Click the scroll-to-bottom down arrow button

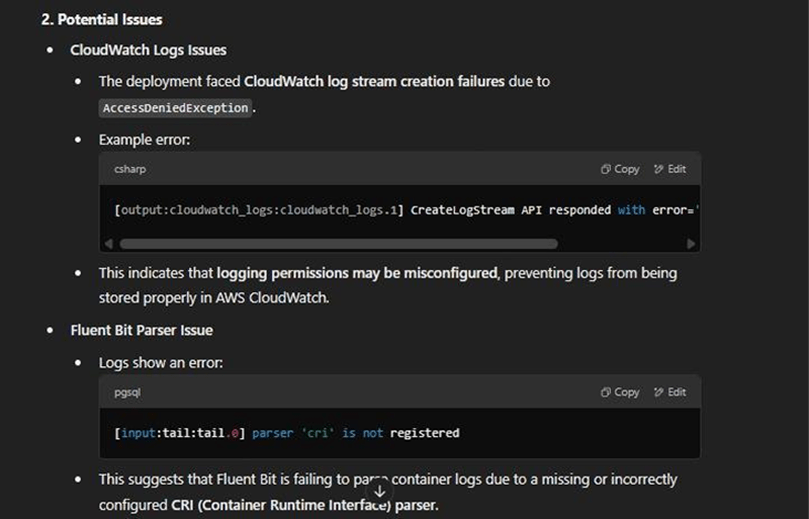[x=380, y=492]
